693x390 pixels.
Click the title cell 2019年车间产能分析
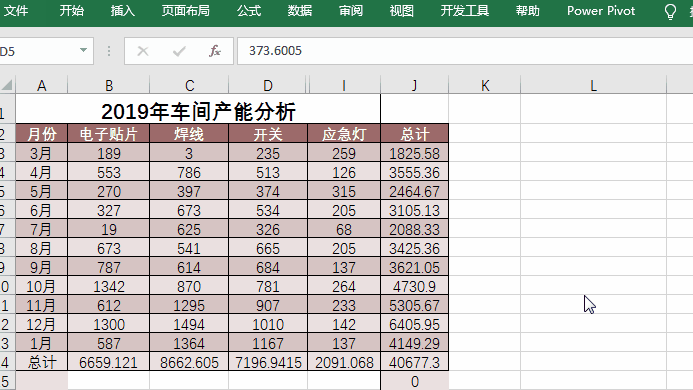point(198,109)
